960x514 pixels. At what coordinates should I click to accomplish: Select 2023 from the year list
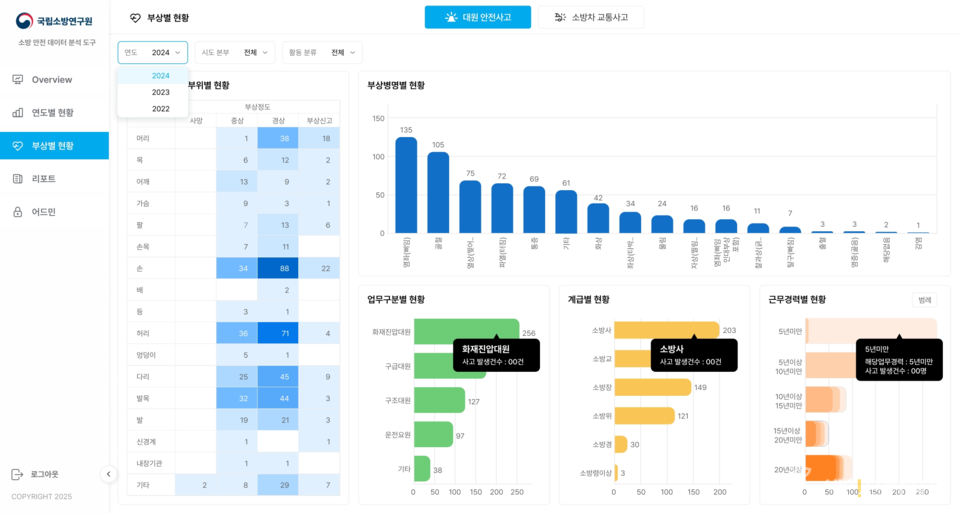160,92
